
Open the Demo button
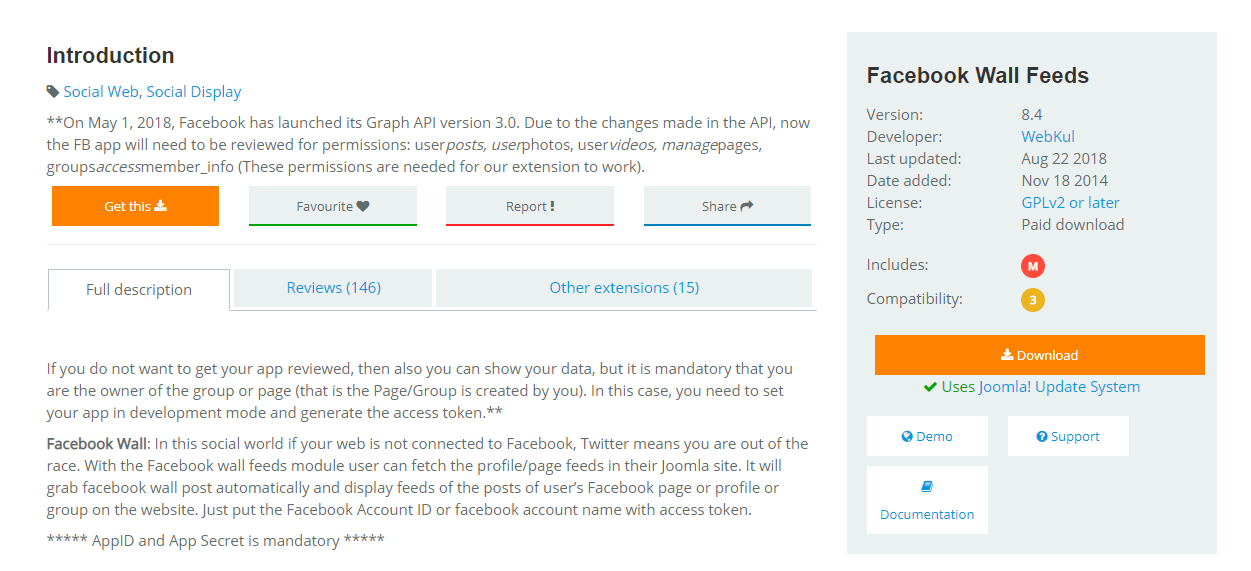tap(927, 436)
